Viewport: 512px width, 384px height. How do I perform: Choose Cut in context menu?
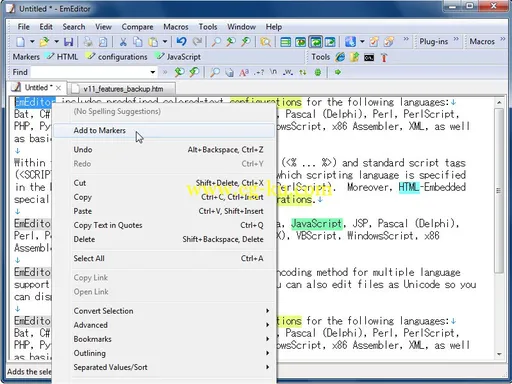(164, 183)
